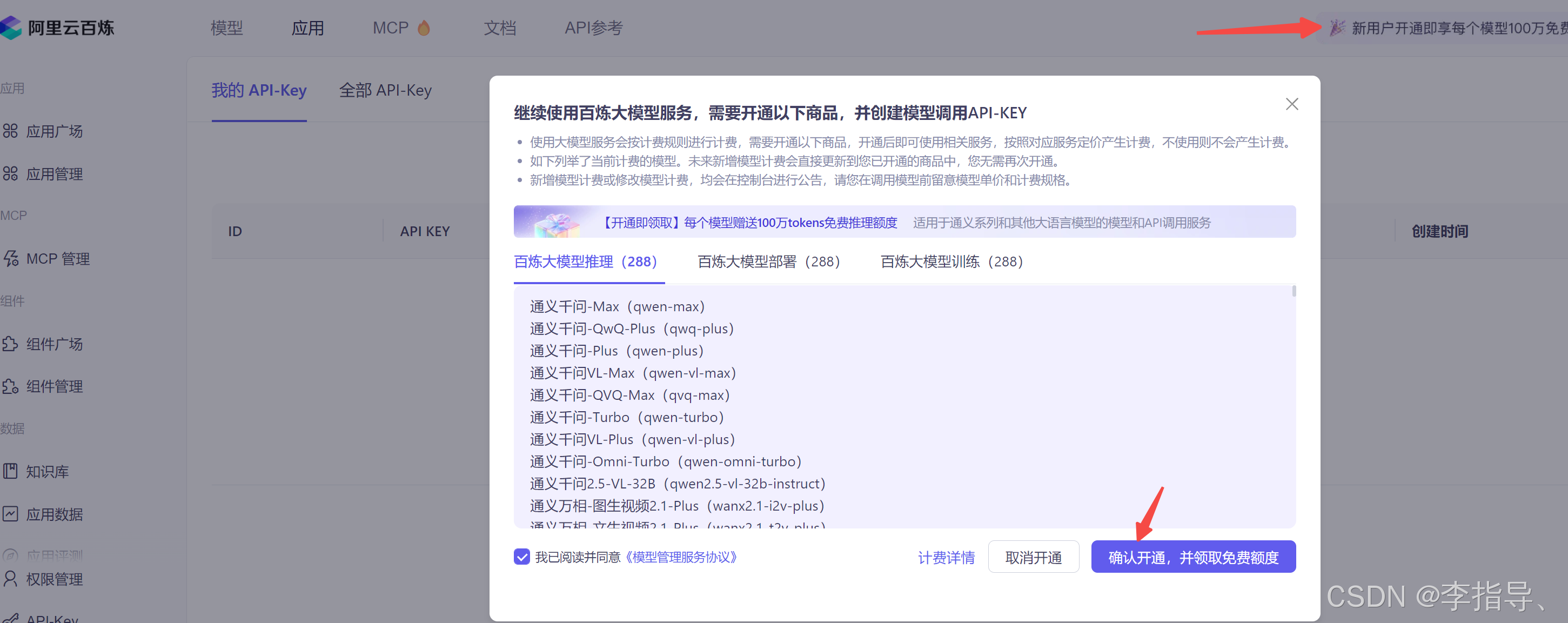The width and height of the screenshot is (1568, 623).
Task: Close the 开通商品 dialog with X
Action: click(x=1292, y=104)
